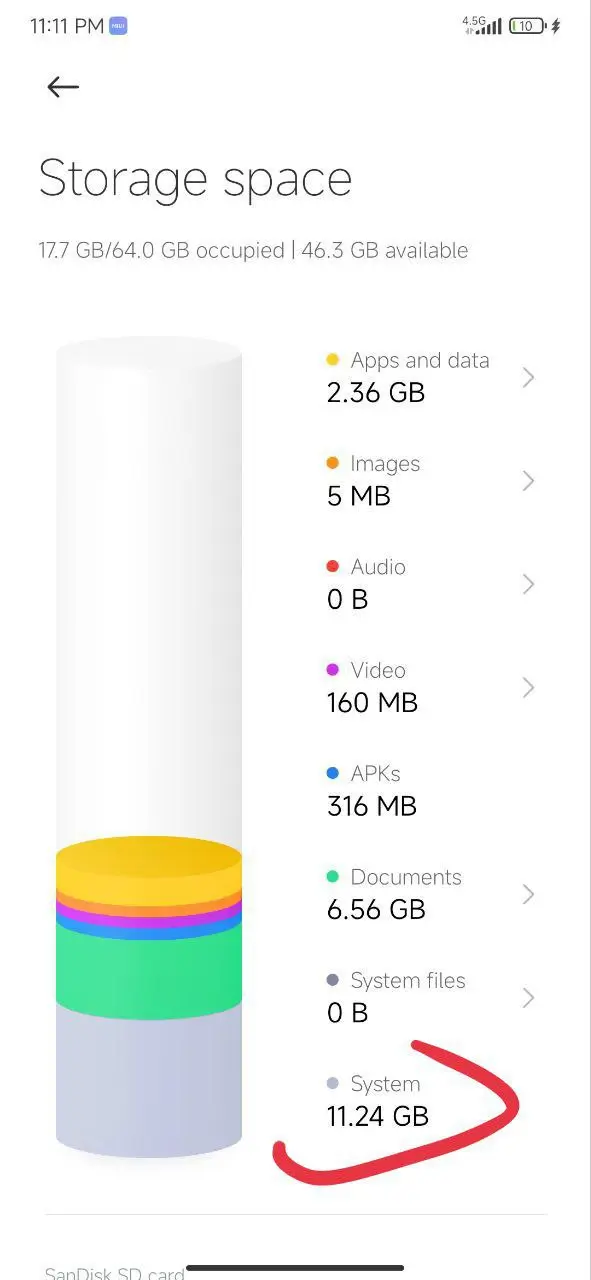The width and height of the screenshot is (591, 1280).
Task: Tap the battery indicator in status bar
Action: tap(527, 26)
